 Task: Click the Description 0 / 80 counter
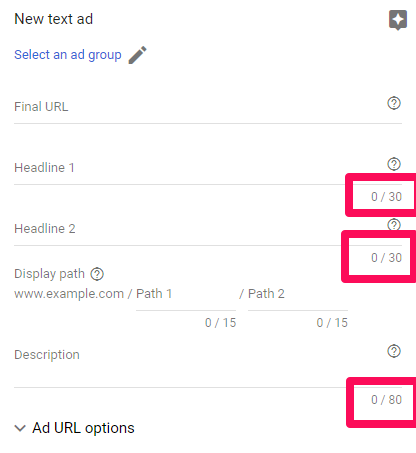(x=386, y=400)
